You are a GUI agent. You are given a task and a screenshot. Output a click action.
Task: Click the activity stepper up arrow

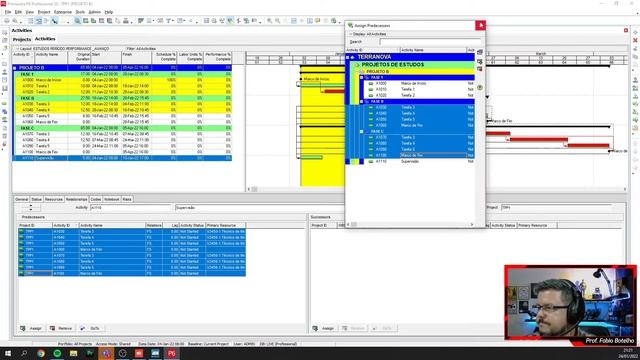[31, 206]
